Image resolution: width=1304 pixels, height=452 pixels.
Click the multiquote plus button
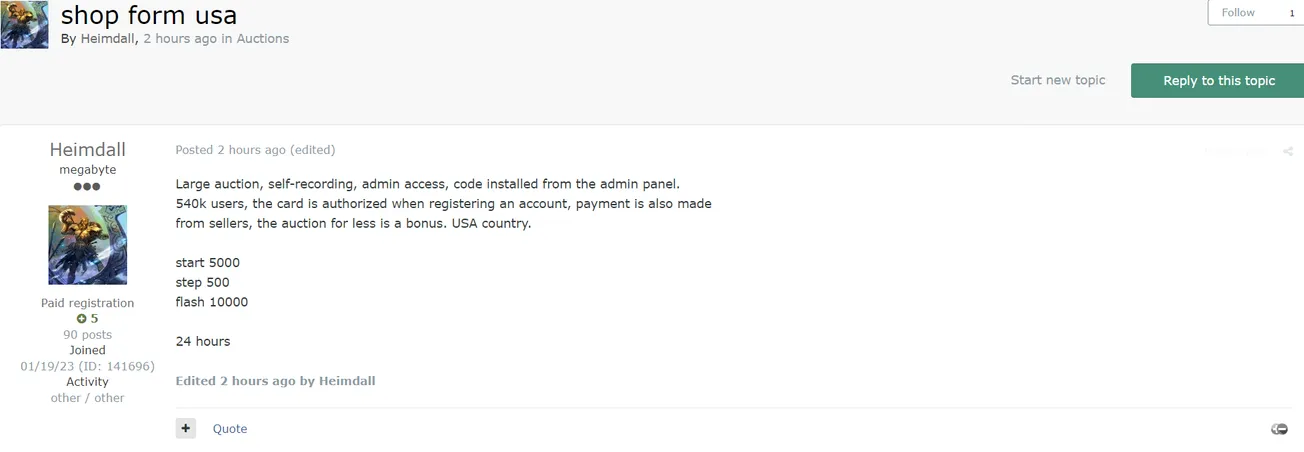186,428
